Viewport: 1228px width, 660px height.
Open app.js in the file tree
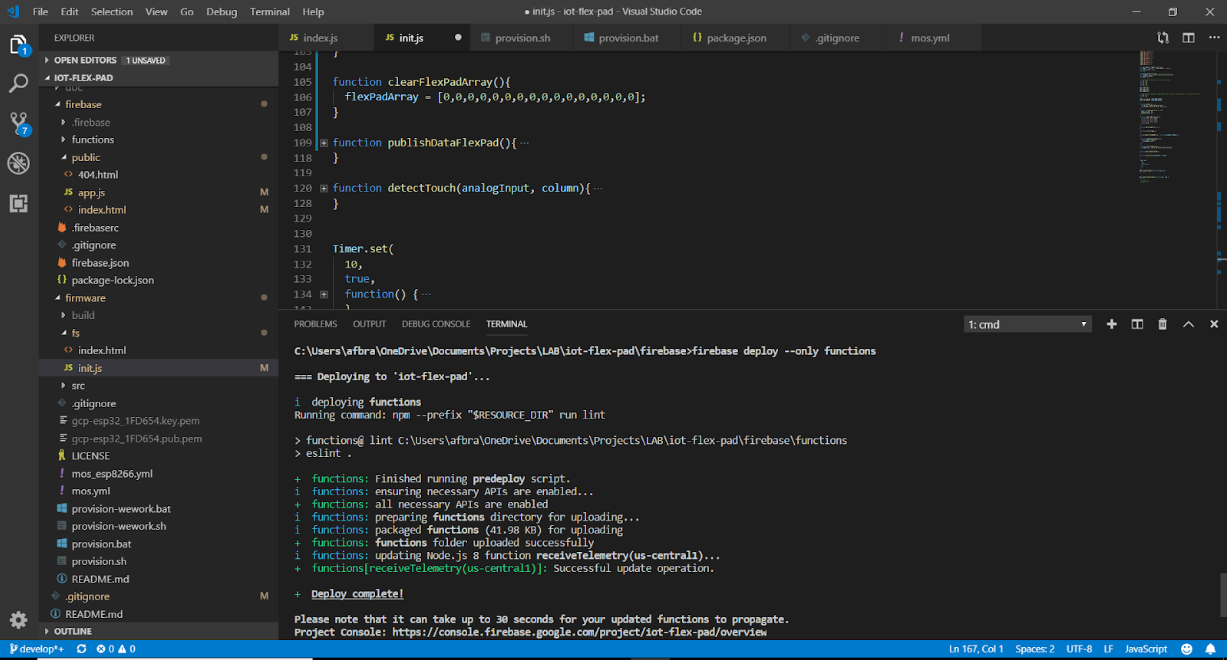coord(91,192)
